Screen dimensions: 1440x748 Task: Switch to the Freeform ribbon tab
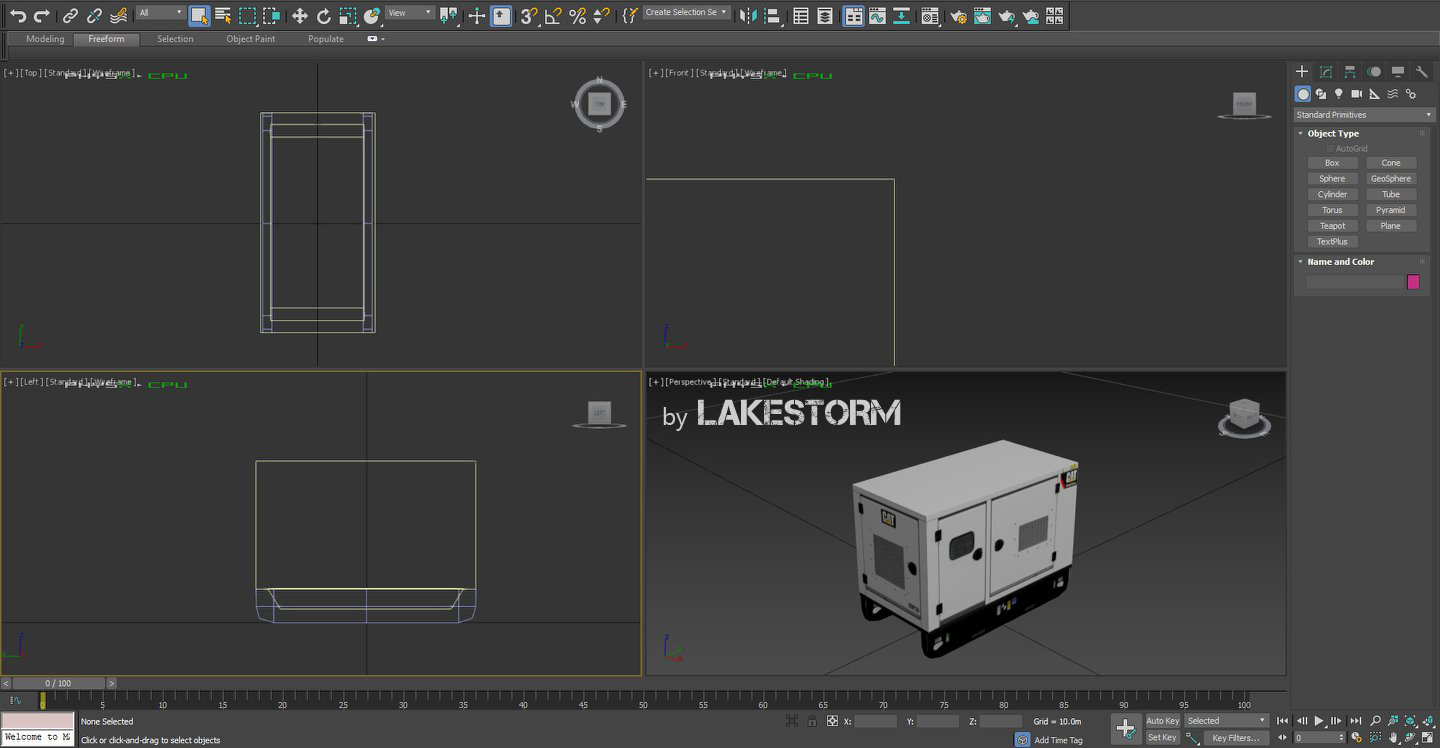(106, 39)
